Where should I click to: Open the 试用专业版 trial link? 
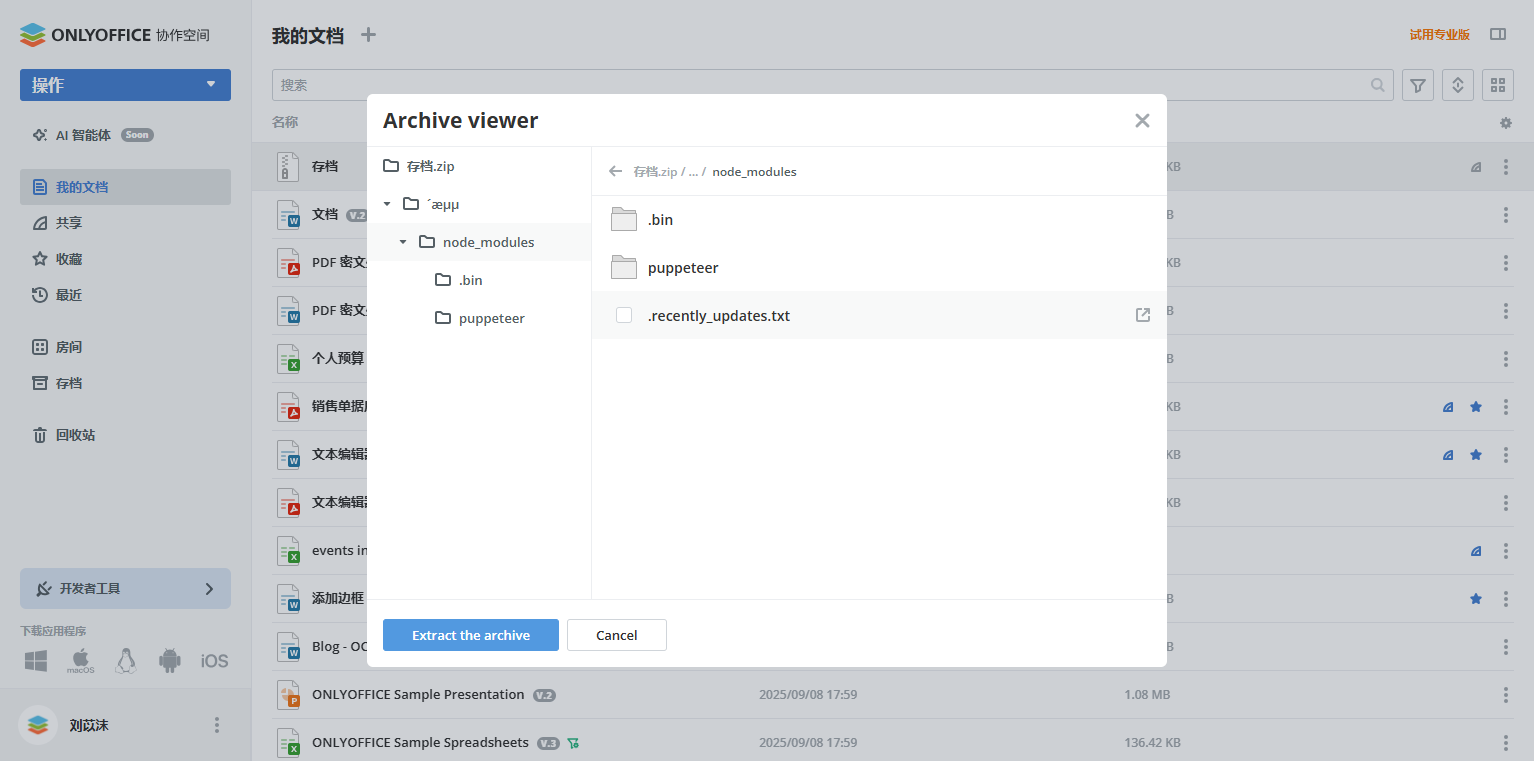point(1439,33)
